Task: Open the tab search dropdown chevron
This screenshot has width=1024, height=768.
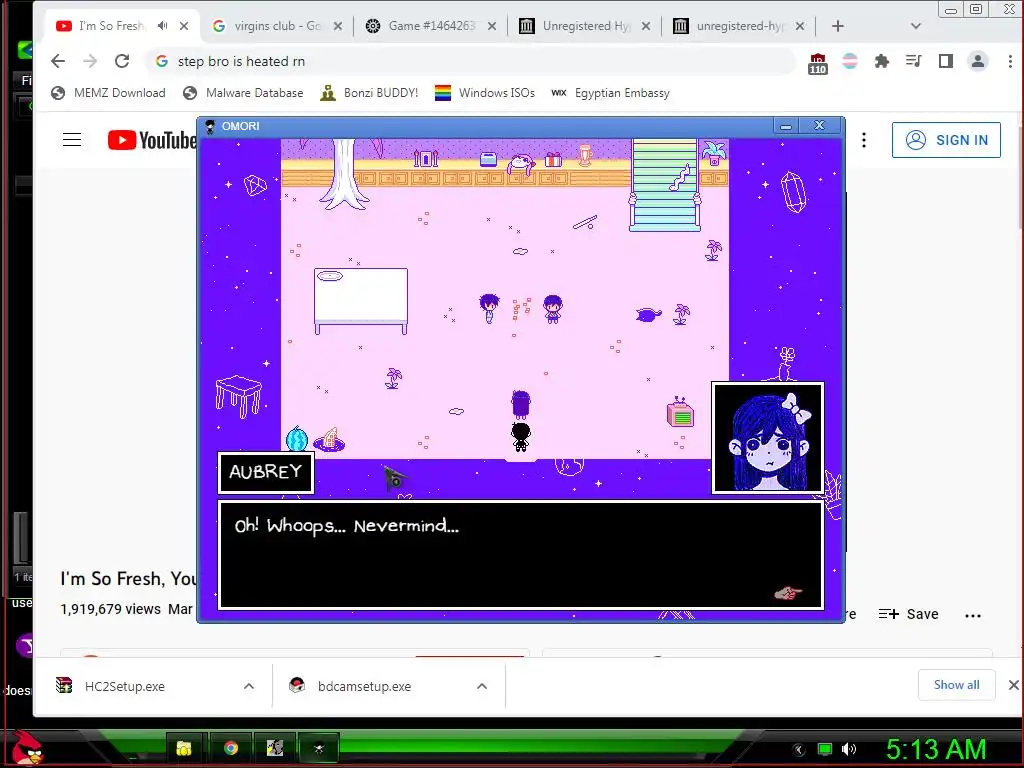Action: (916, 26)
